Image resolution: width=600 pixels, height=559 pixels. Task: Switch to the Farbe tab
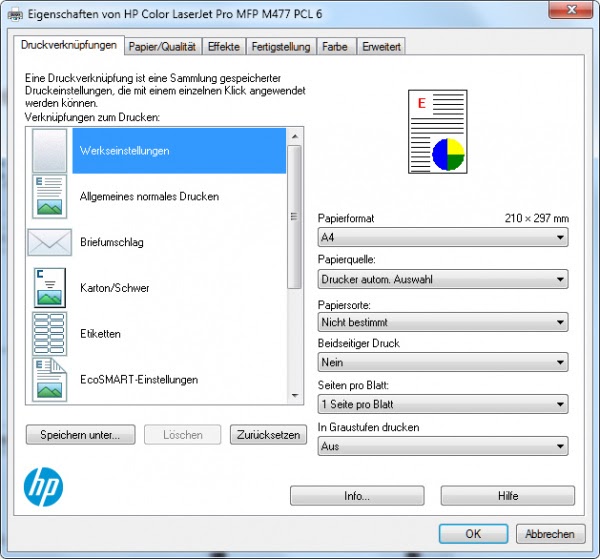335,47
